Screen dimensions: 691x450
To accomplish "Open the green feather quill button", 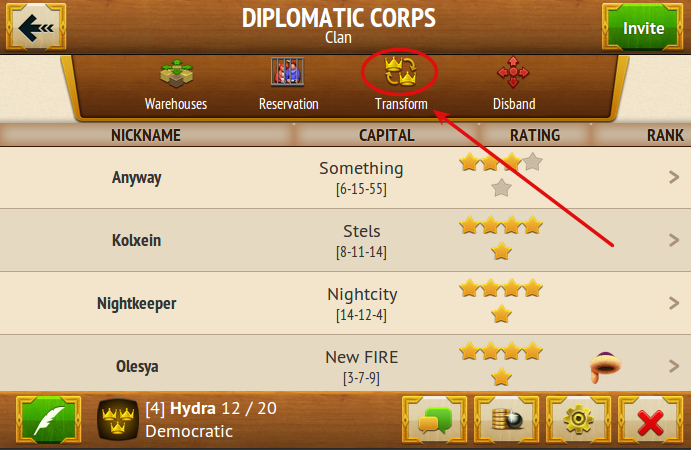I will pyautogui.click(x=48, y=420).
